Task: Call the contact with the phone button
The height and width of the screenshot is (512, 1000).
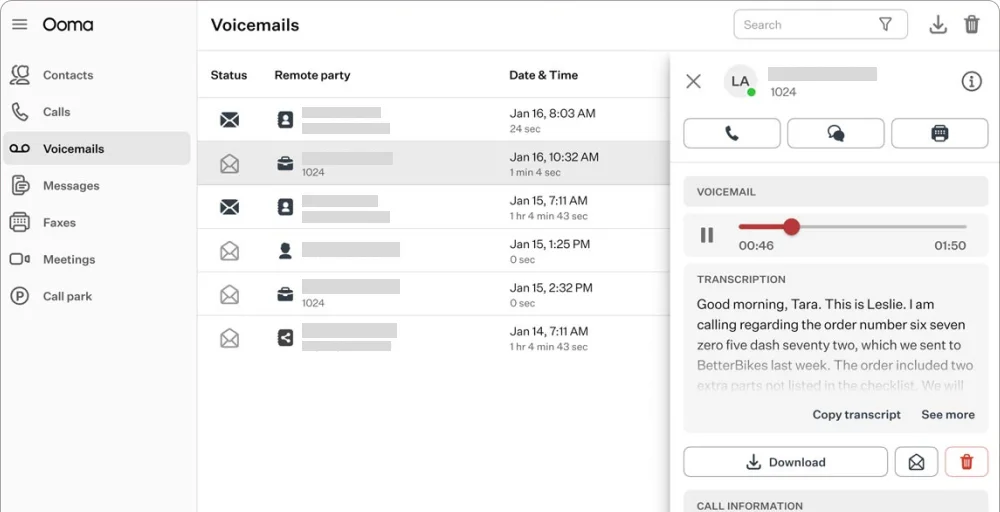Action: coord(732,133)
